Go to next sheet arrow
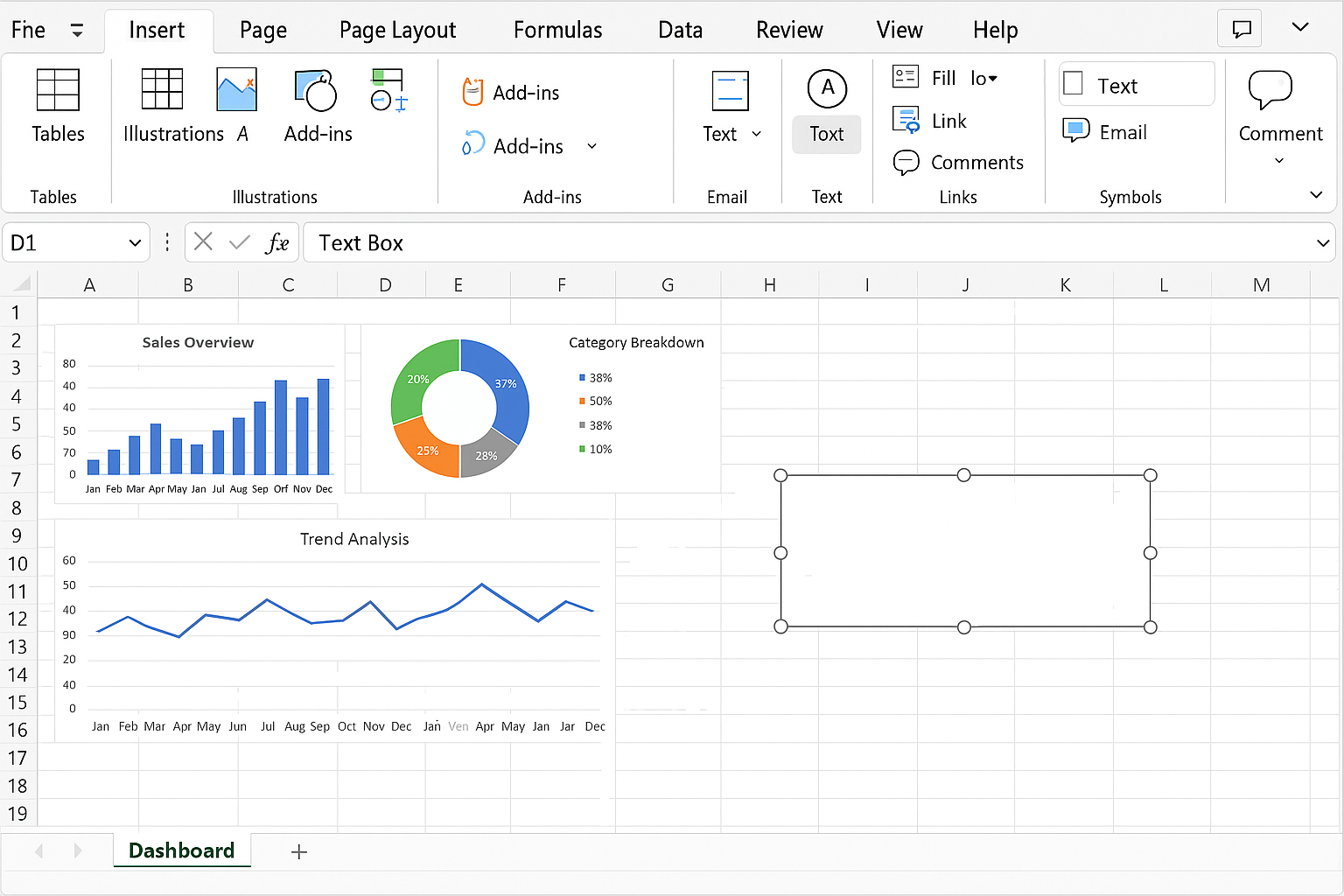Image resolution: width=1344 pixels, height=896 pixels. pyautogui.click(x=77, y=850)
